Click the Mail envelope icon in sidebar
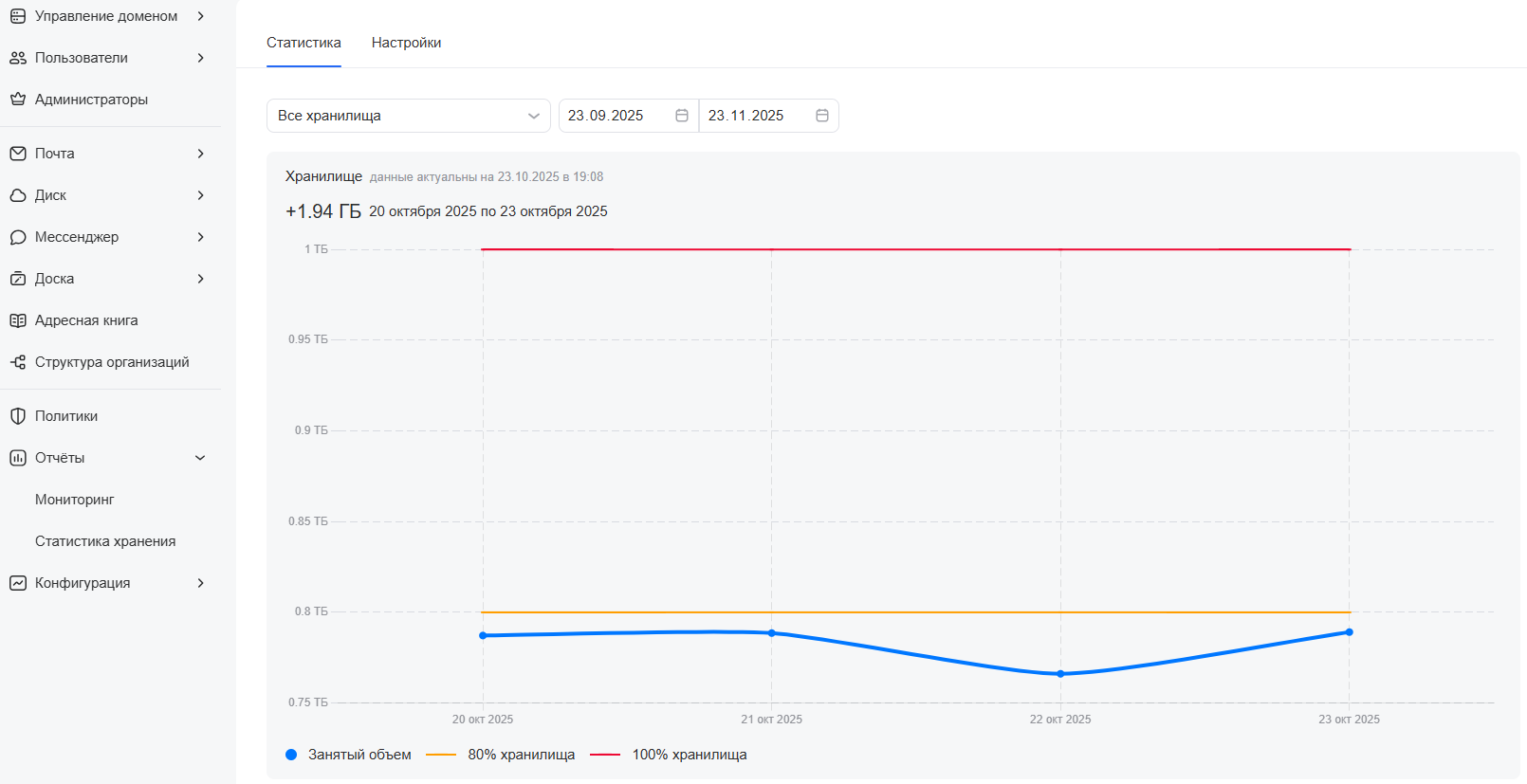Screen dimensions: 1527x784 [18, 154]
